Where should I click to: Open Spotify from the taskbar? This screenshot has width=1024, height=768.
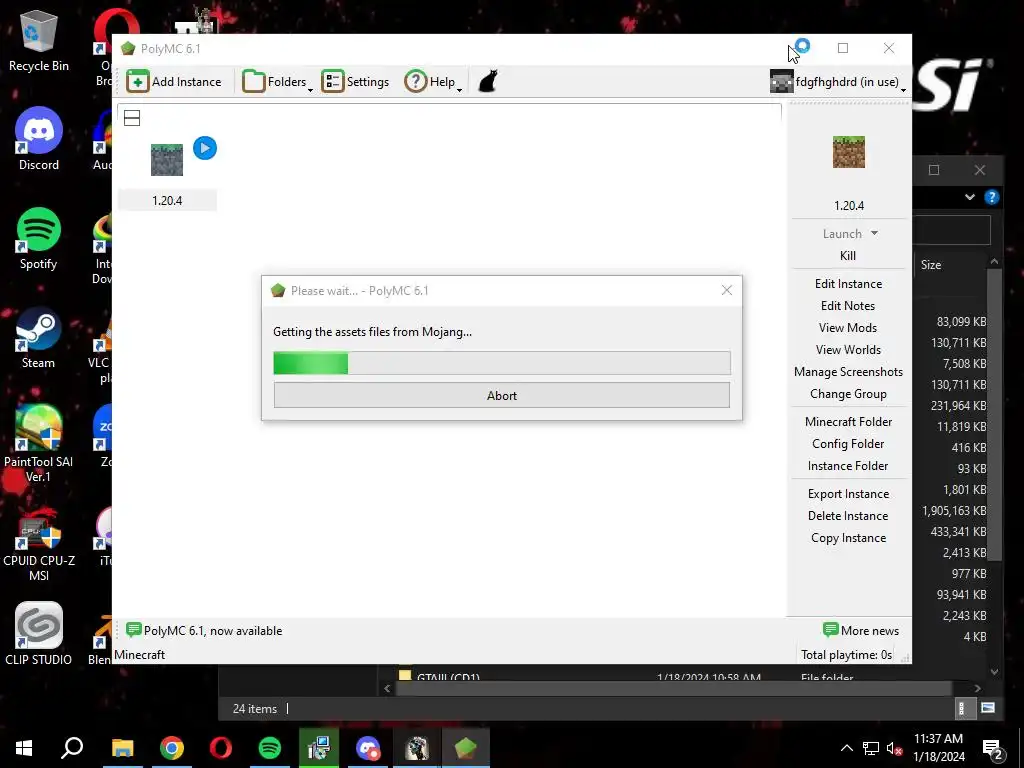point(270,748)
